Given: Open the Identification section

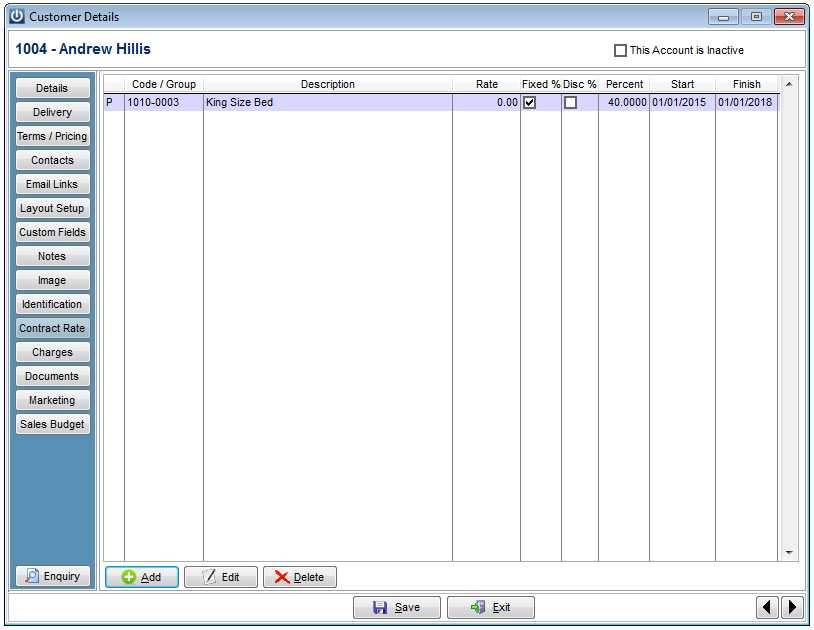Looking at the screenshot, I should (52, 304).
